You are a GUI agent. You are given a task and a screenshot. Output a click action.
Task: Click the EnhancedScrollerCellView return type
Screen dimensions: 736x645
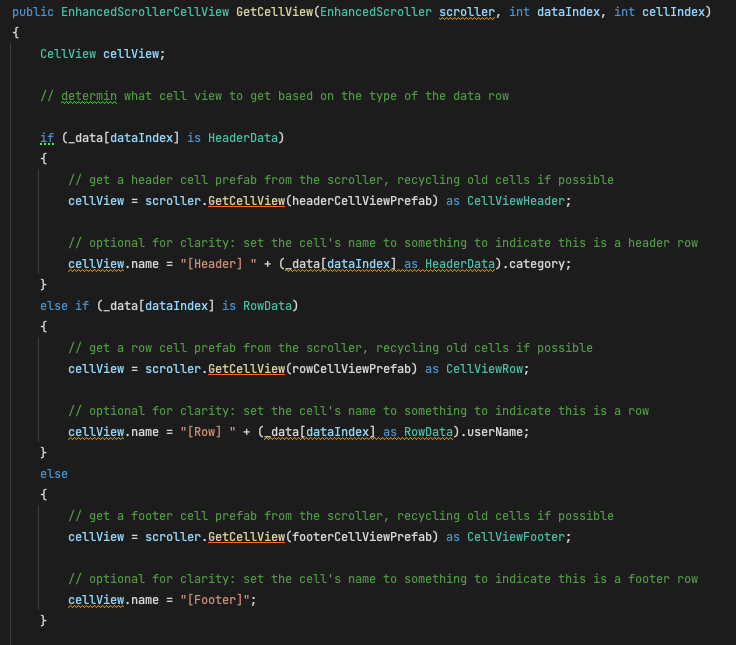point(145,12)
